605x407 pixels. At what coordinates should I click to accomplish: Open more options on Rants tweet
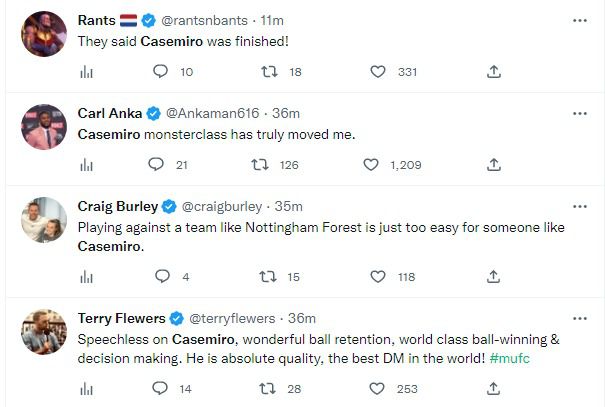click(x=579, y=20)
